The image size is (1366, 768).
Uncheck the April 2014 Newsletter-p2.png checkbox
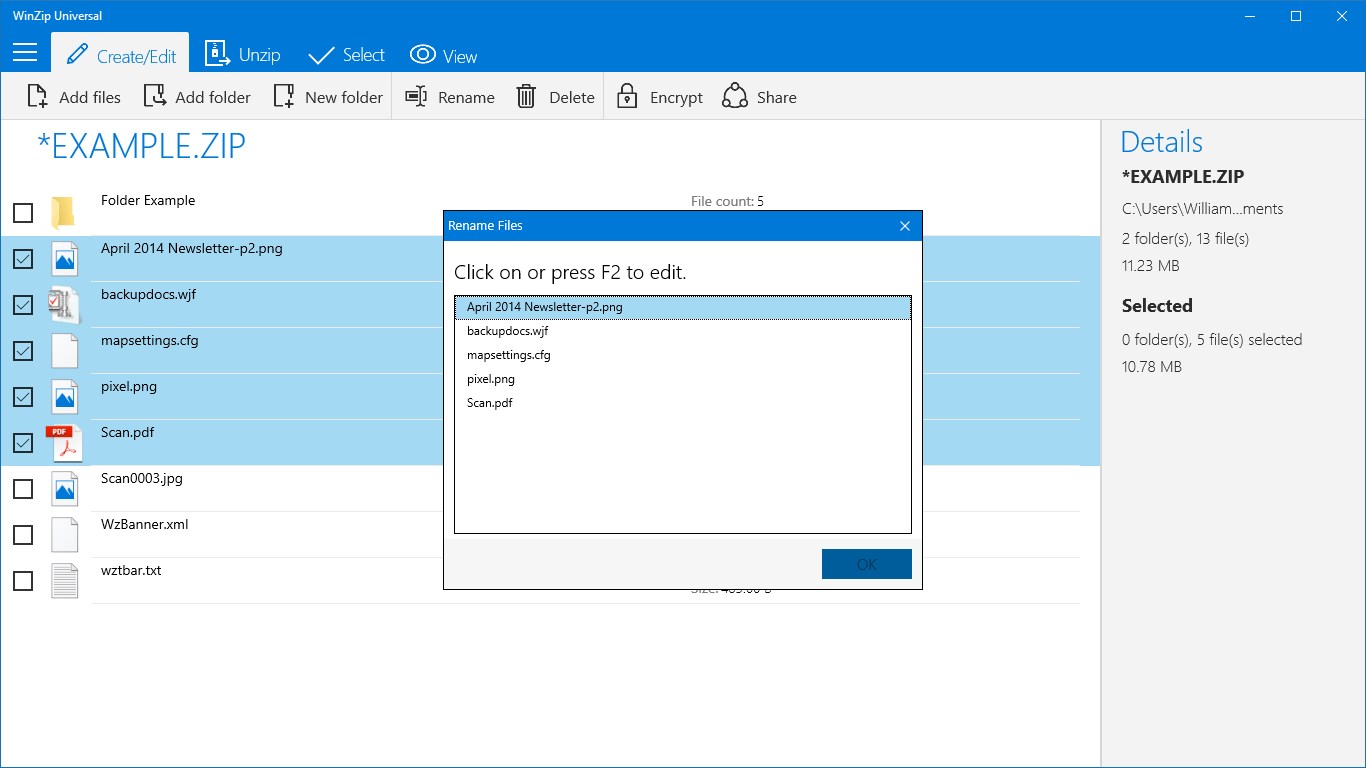(x=22, y=258)
